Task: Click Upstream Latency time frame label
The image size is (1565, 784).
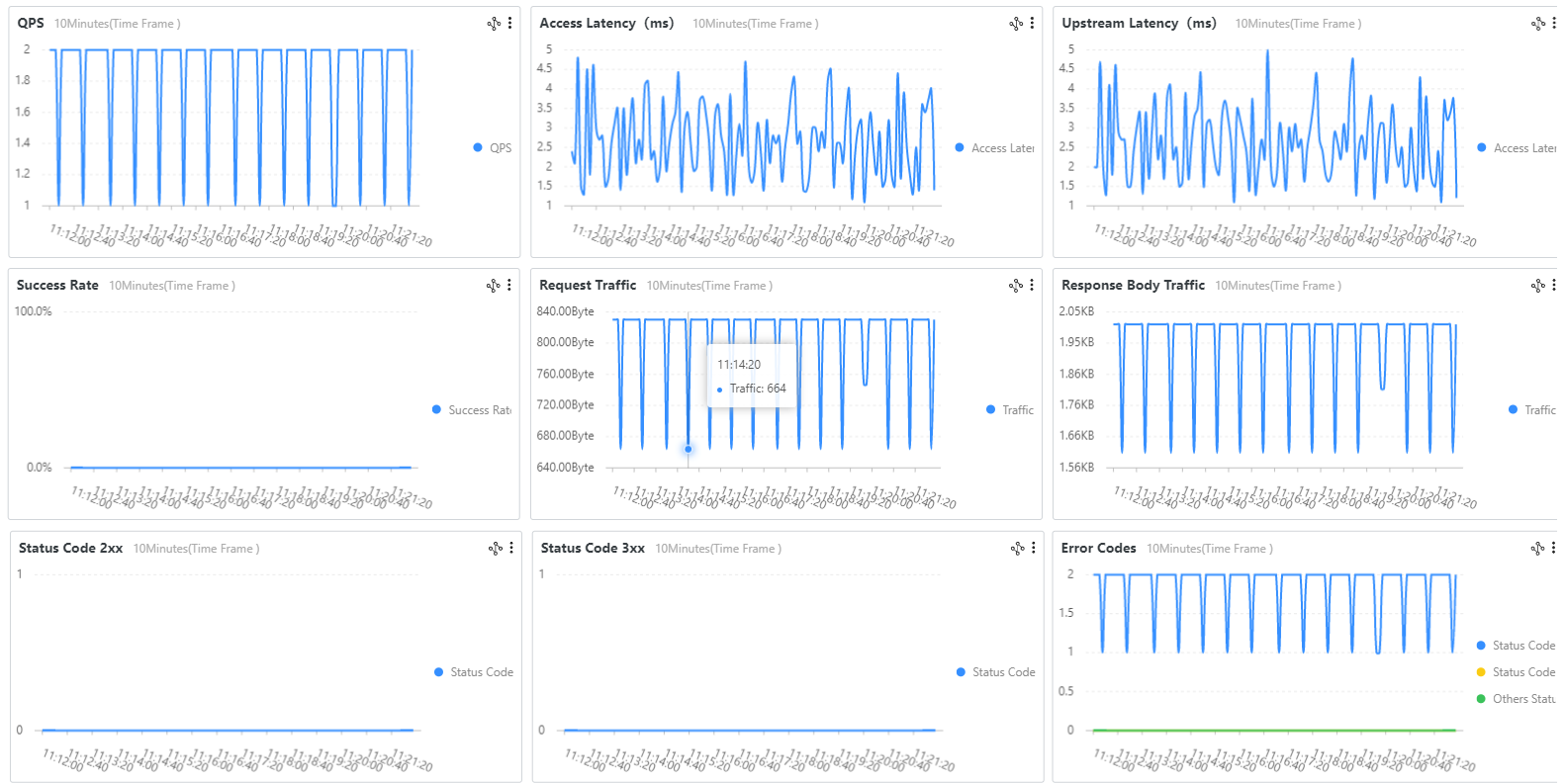Action: [1298, 24]
